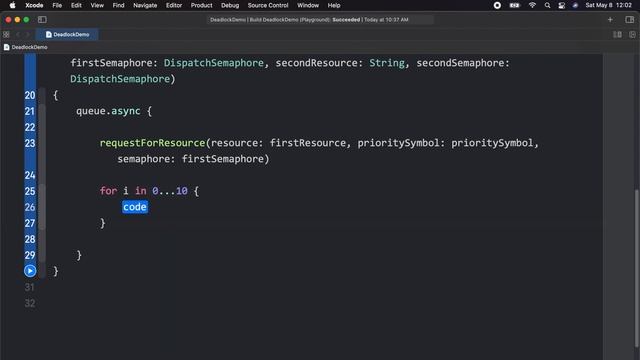Open Siri from menu bar
640x360 pixels.
[575, 5]
